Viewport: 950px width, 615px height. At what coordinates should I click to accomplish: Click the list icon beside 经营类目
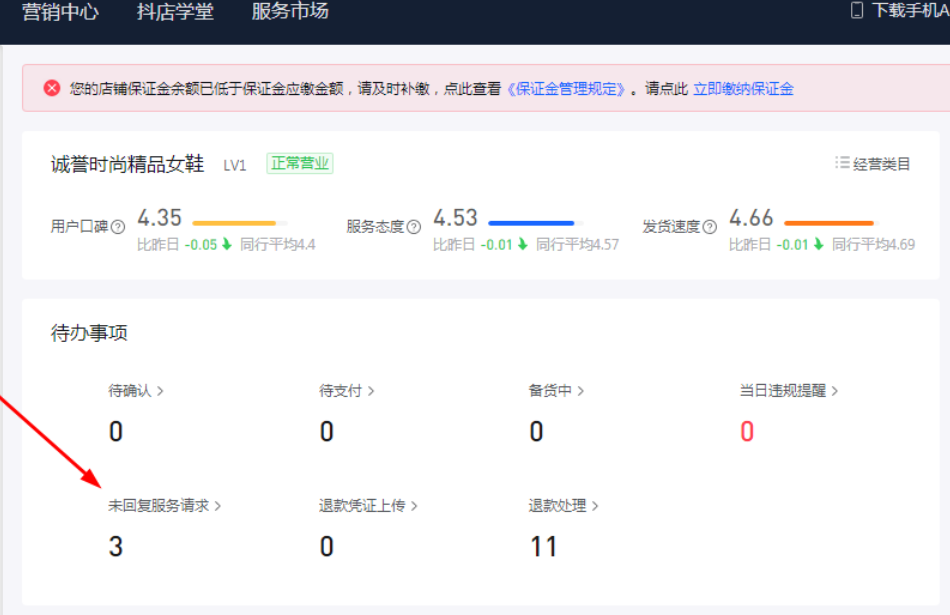842,162
